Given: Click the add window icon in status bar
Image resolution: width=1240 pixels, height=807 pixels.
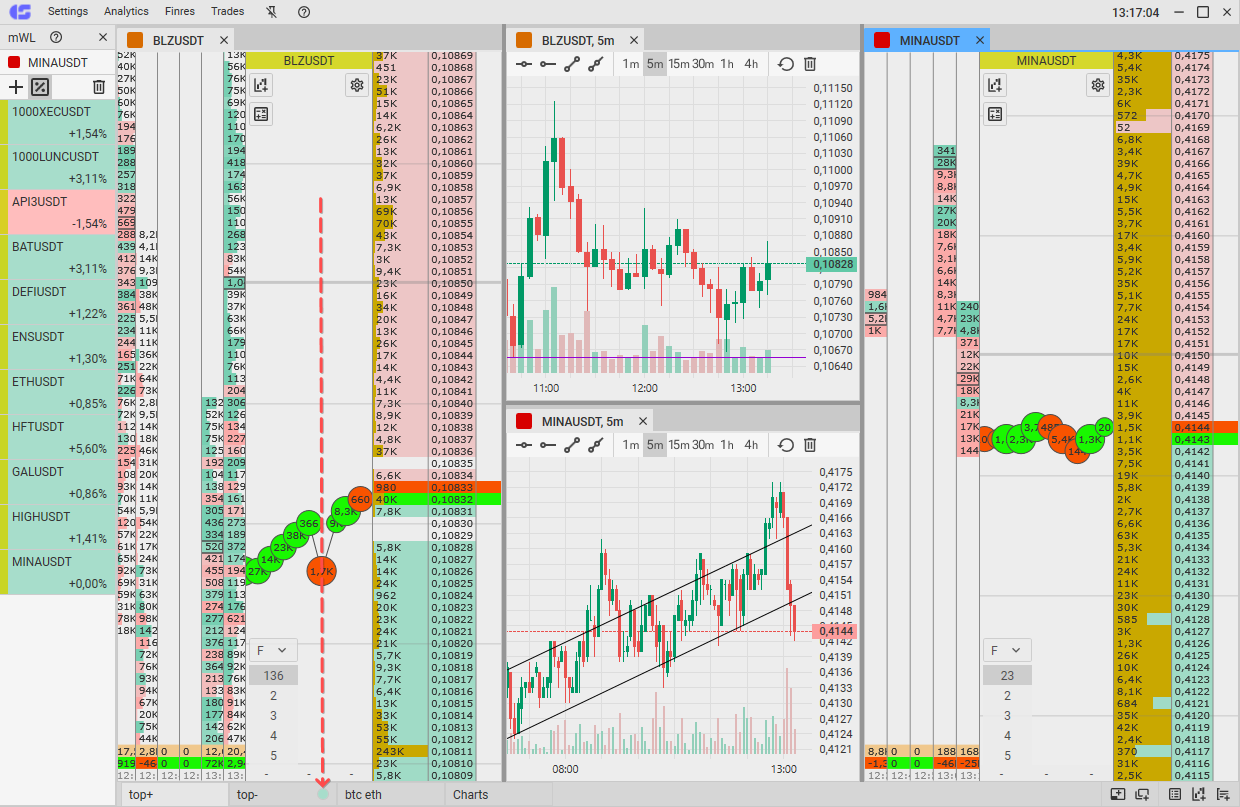Looking at the screenshot, I should point(1142,795).
